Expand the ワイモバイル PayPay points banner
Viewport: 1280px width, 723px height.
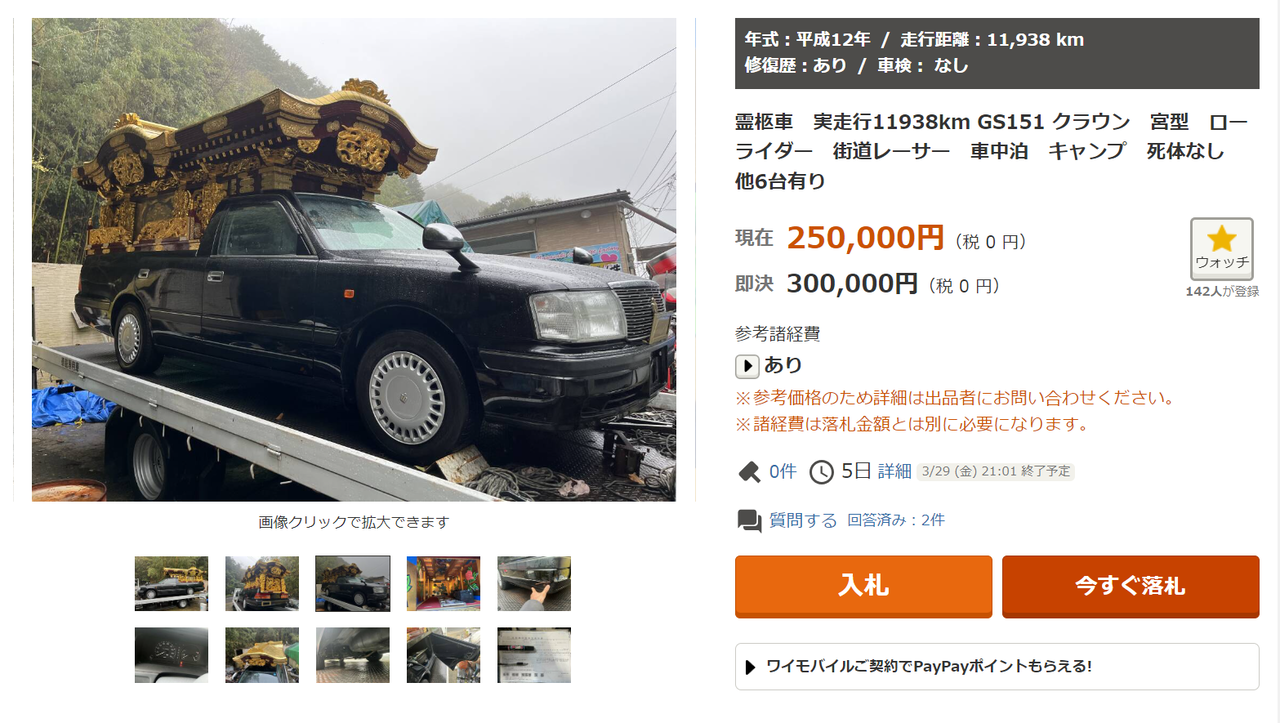point(997,666)
